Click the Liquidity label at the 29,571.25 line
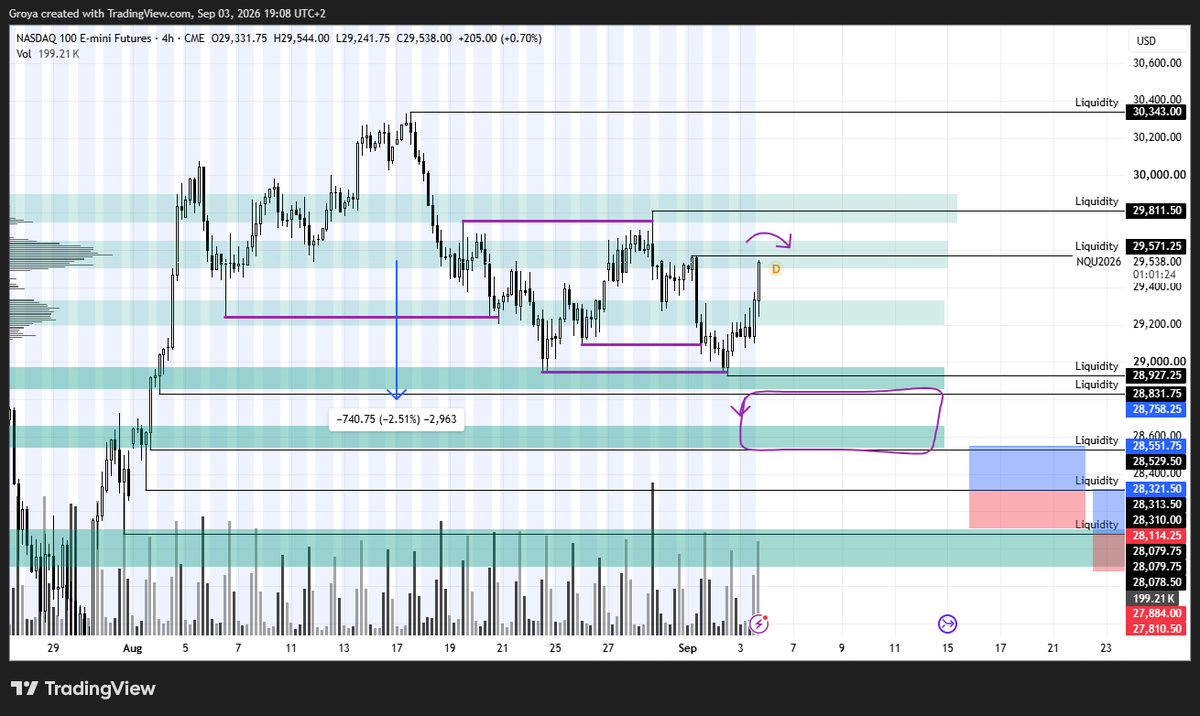This screenshot has height=716, width=1200. [x=1097, y=246]
